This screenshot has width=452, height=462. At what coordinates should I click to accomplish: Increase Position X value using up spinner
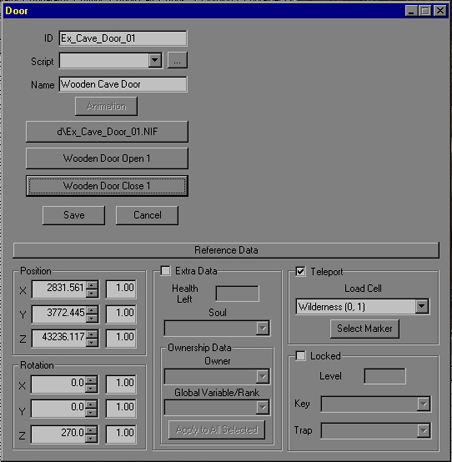92,285
